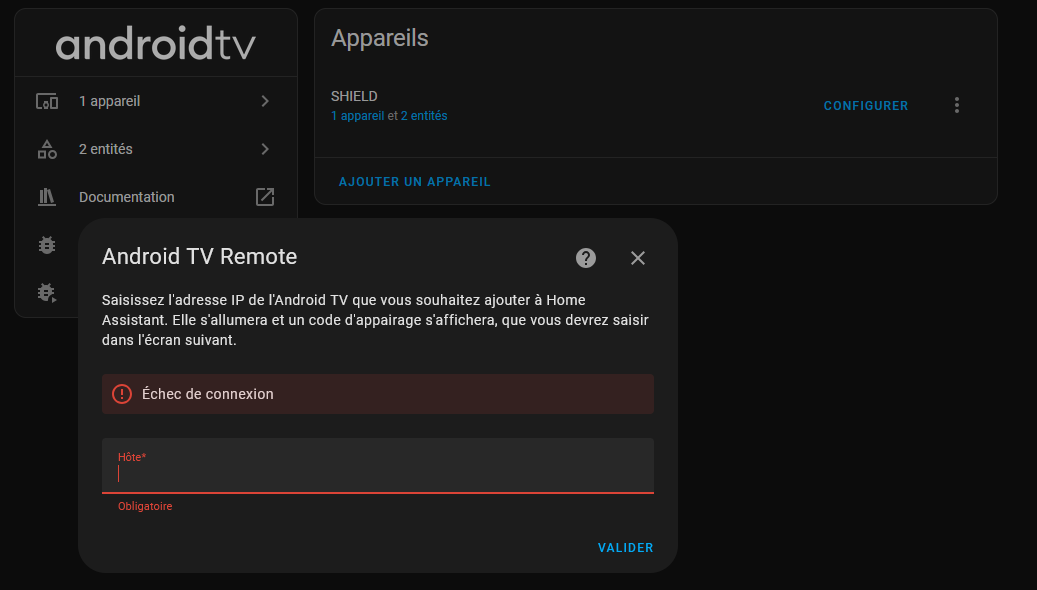Expand the 1 appareil row chevron

point(265,101)
